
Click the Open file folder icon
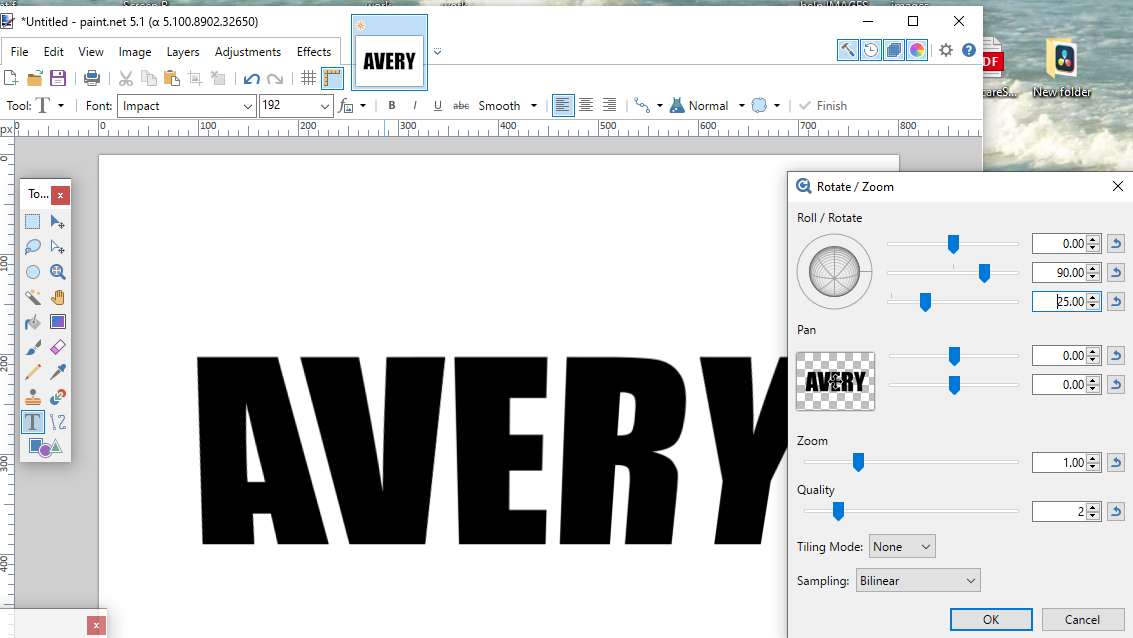click(35, 78)
